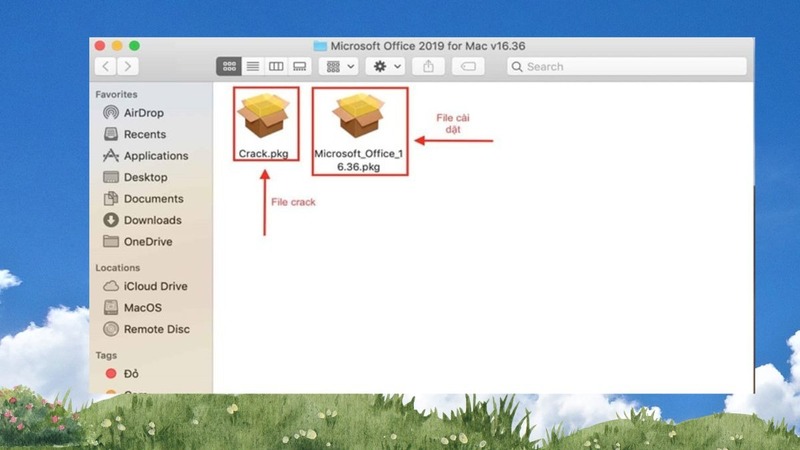Zoom the window with green button
The height and width of the screenshot is (450, 800).
(x=135, y=46)
